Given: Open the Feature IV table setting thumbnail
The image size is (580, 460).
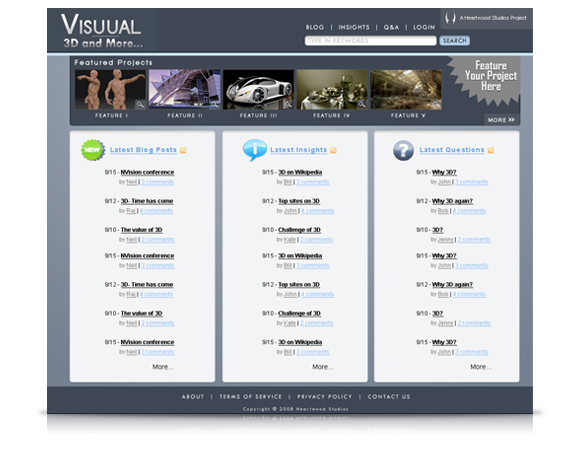Looking at the screenshot, I should coord(332,89).
